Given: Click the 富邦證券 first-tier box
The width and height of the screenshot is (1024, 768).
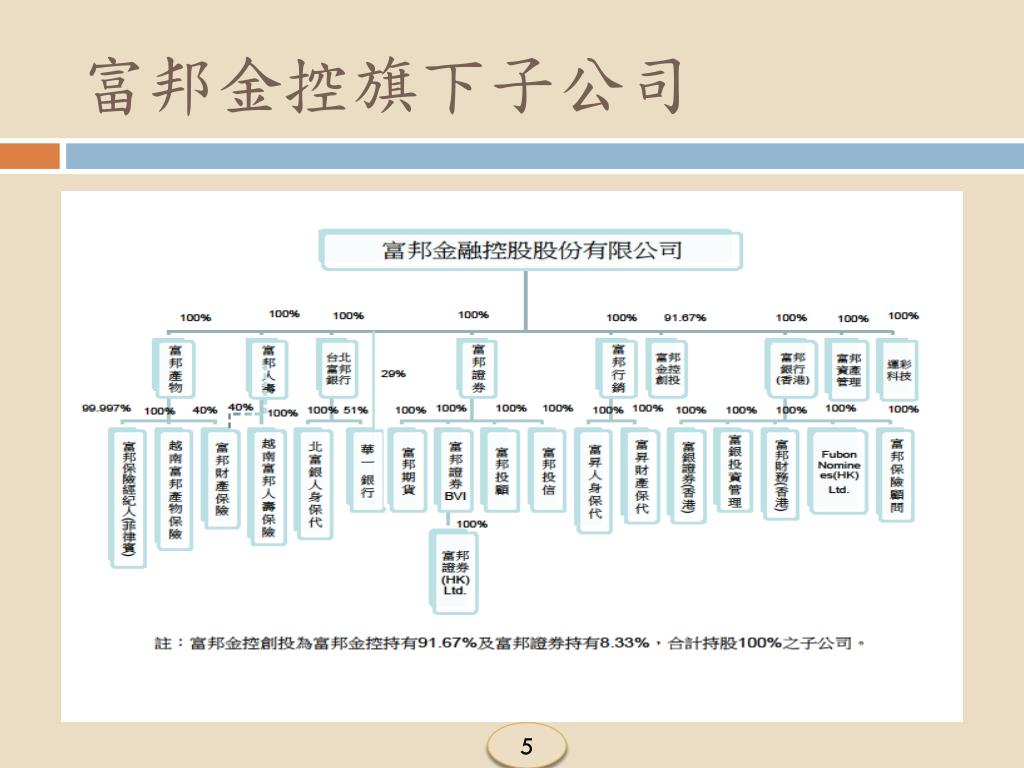Looking at the screenshot, I should [x=478, y=369].
